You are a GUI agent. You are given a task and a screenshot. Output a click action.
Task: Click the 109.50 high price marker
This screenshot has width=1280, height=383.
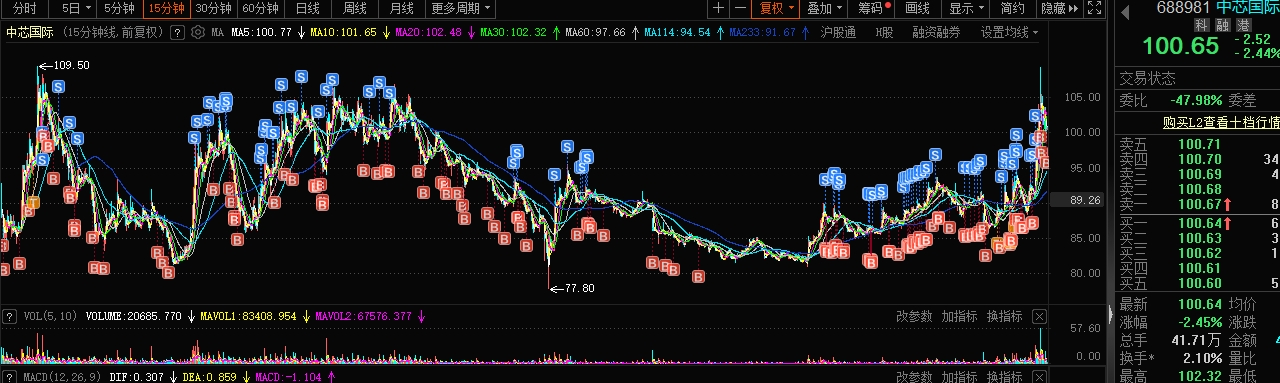tap(70, 65)
